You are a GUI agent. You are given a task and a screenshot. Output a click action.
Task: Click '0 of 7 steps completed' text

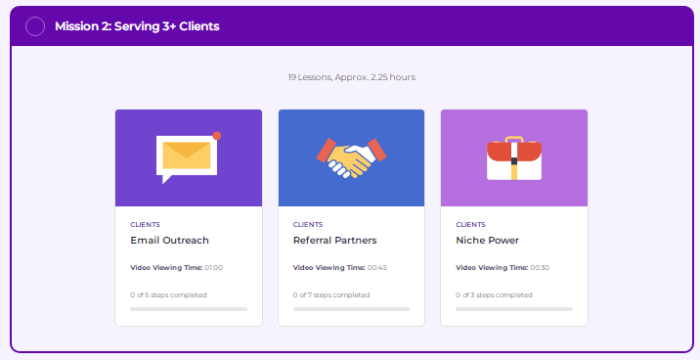coord(331,295)
